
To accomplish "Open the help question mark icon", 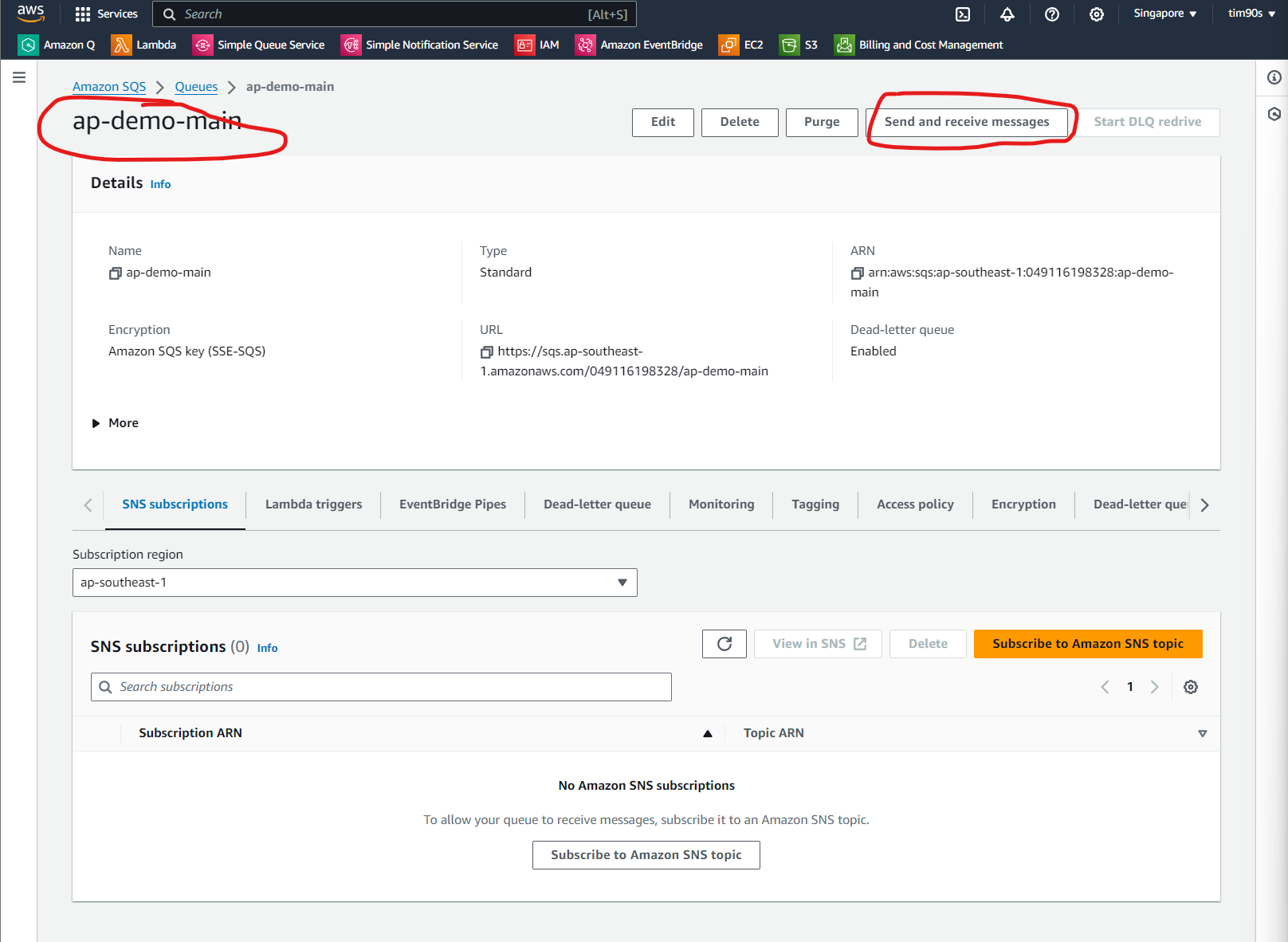I will tap(1052, 14).
